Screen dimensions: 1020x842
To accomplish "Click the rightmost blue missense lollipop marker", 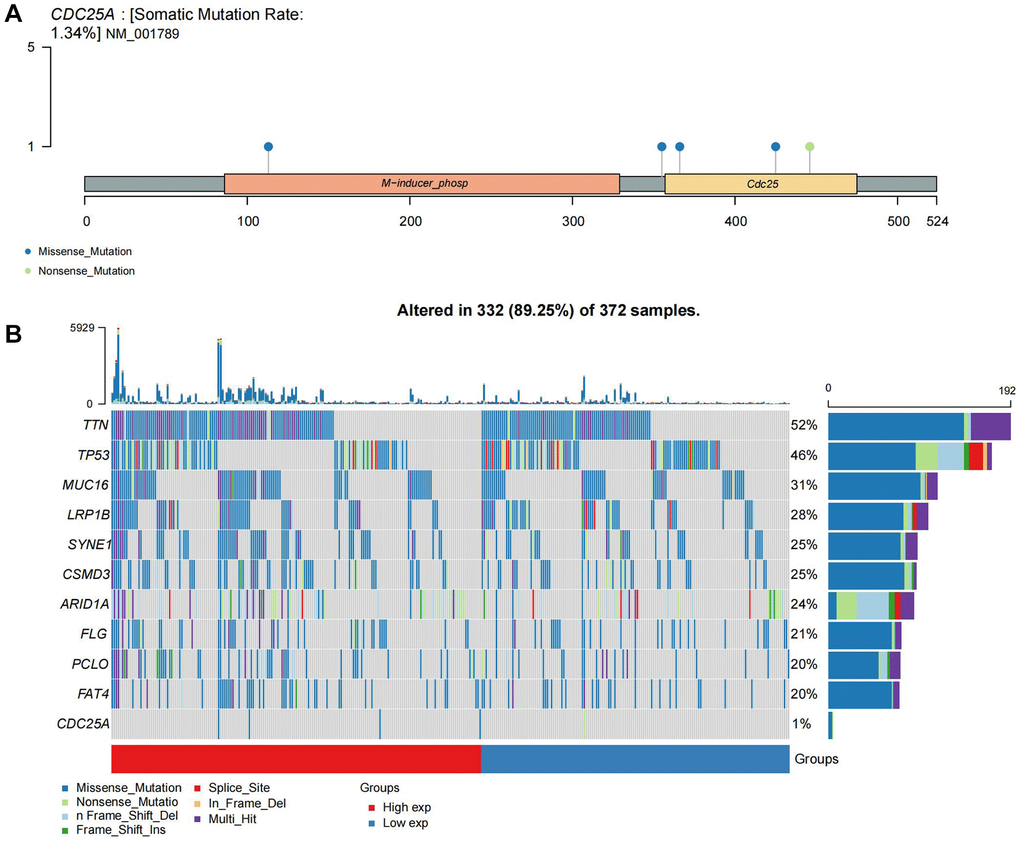I will (776, 146).
